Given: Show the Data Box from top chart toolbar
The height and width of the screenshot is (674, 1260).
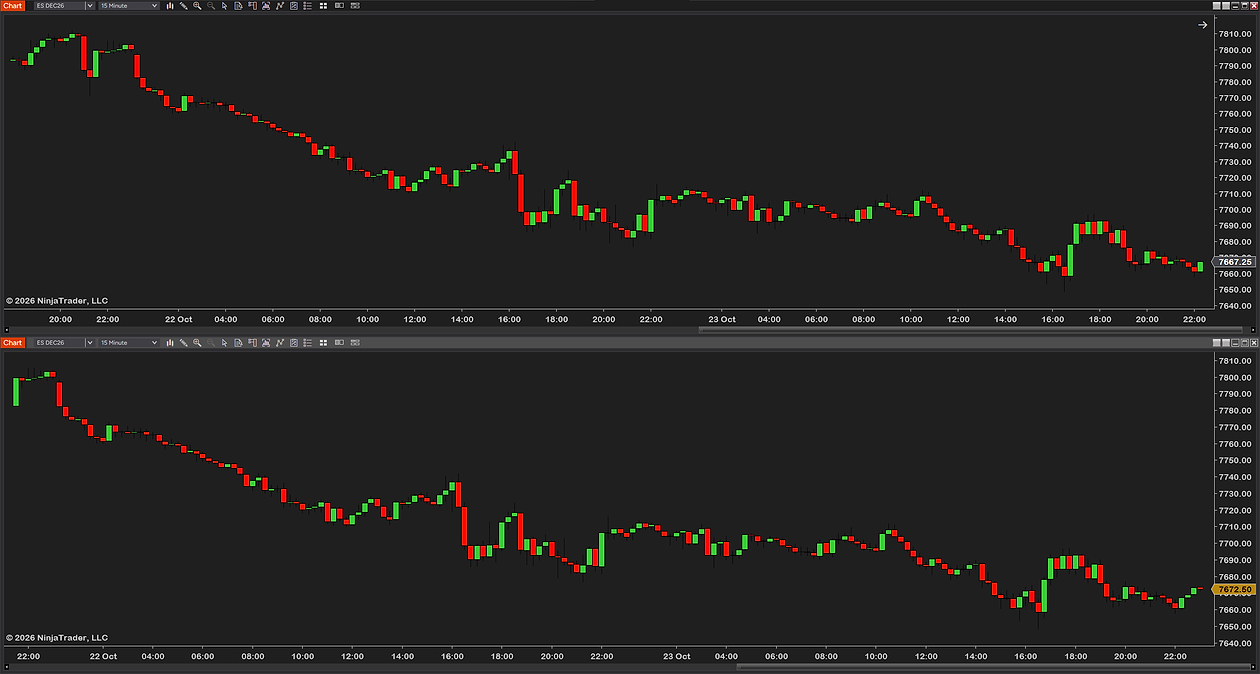Looking at the screenshot, I should [252, 6].
